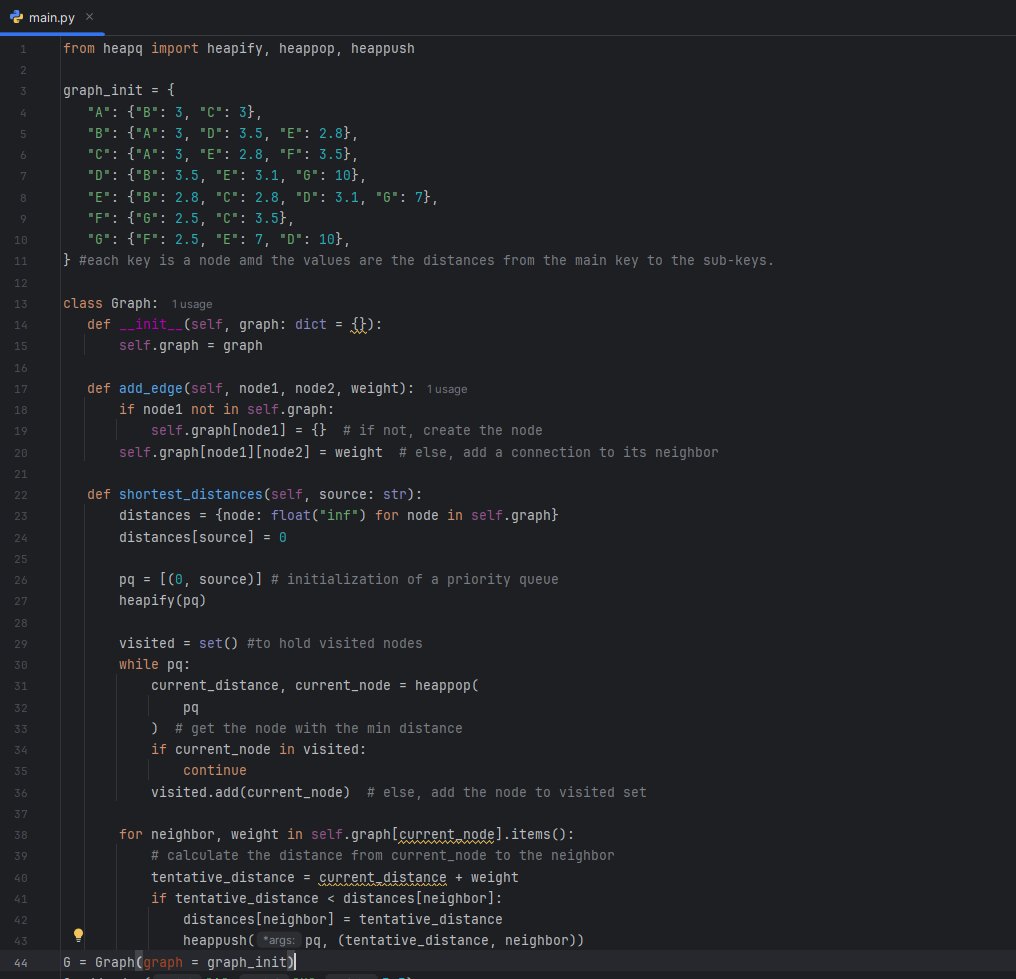Select the main.py editor tab
This screenshot has height=979, width=1016.
52,17
